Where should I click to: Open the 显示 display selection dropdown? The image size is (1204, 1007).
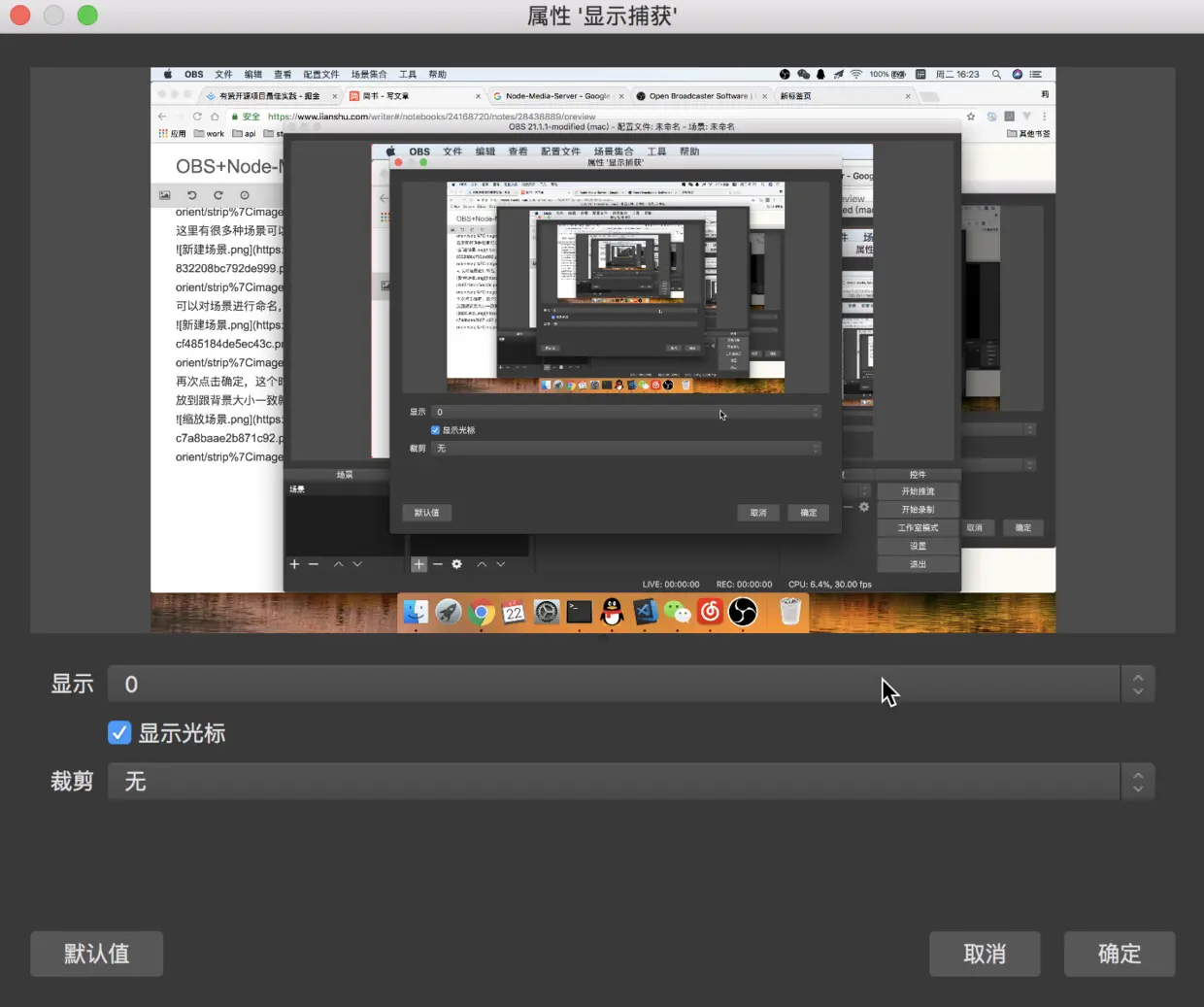click(631, 685)
